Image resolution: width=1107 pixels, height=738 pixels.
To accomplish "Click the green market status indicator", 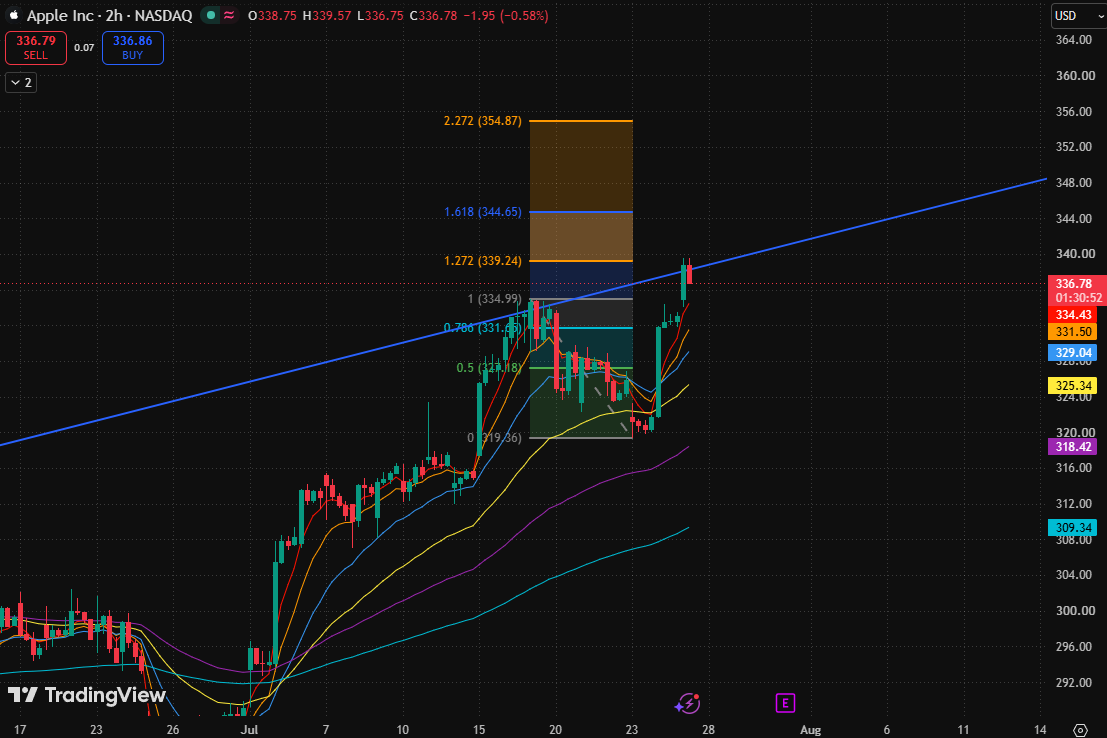I will point(210,15).
